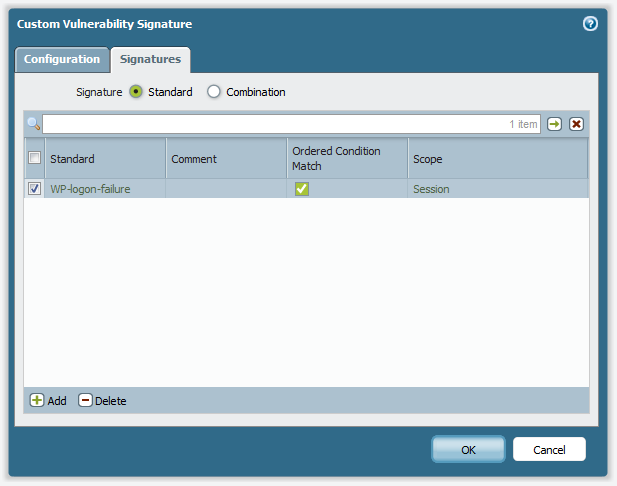Open the WP-logon-failure signature link
The width and height of the screenshot is (617, 486).
click(x=90, y=189)
